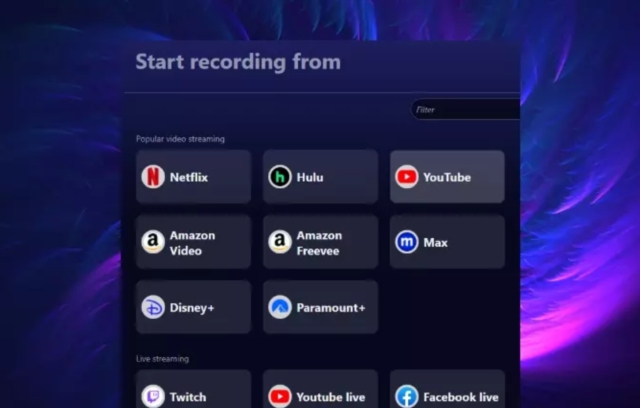Click the "Start recording from" title

238,62
